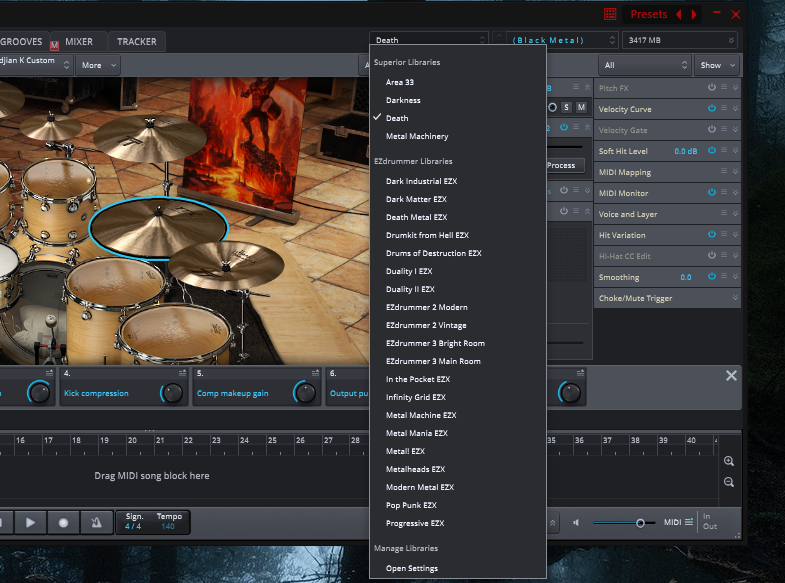Click the speaker volume icon
This screenshot has width=785, height=583.
[576, 522]
